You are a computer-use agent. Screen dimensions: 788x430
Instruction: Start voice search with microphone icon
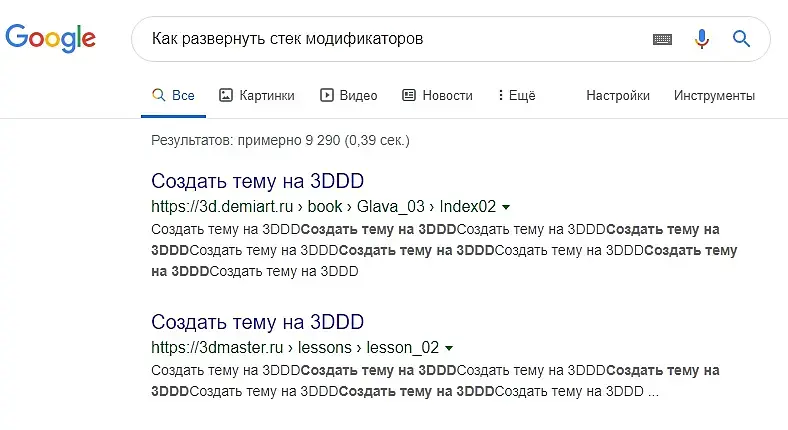702,39
